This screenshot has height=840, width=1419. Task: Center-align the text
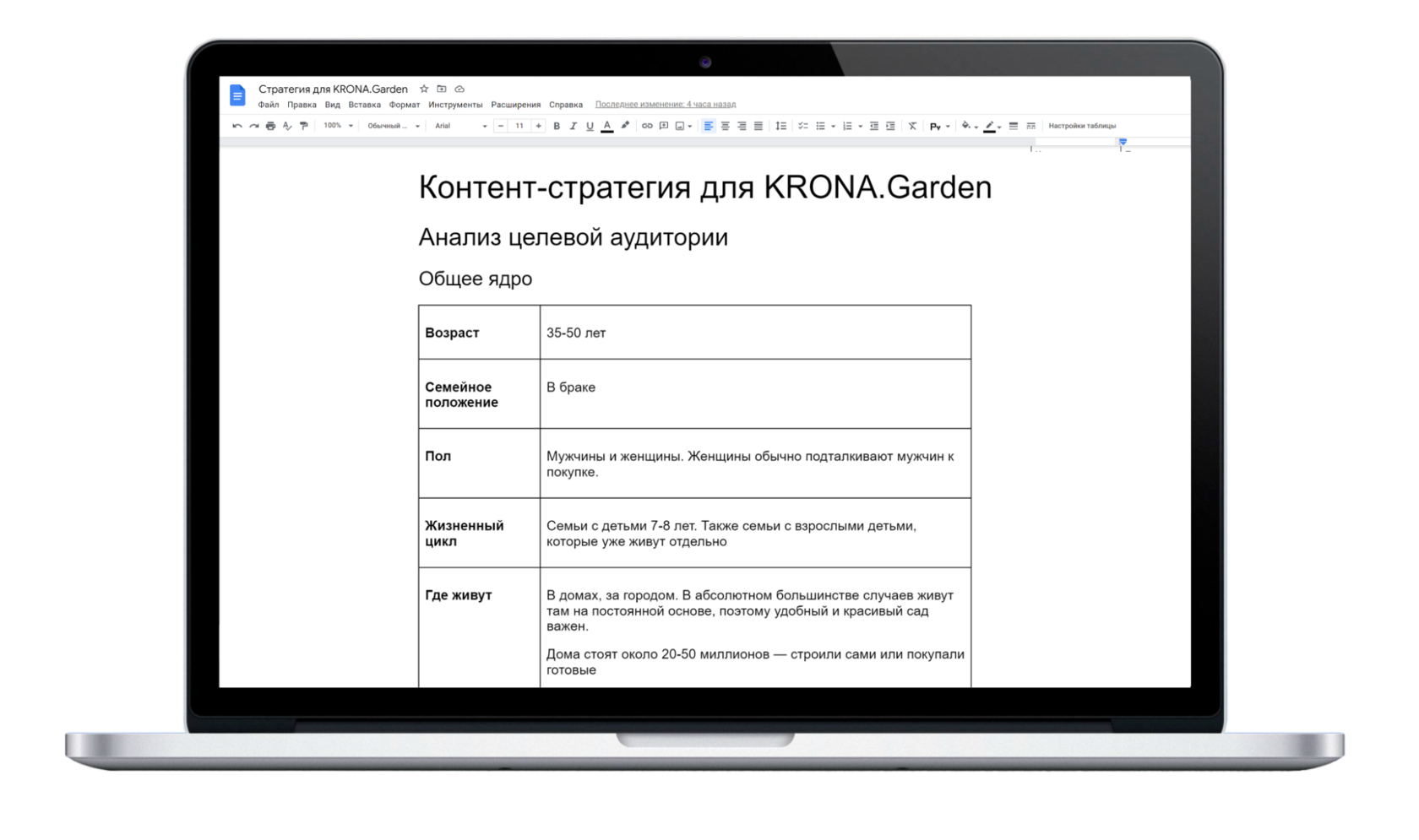pyautogui.click(x=725, y=126)
